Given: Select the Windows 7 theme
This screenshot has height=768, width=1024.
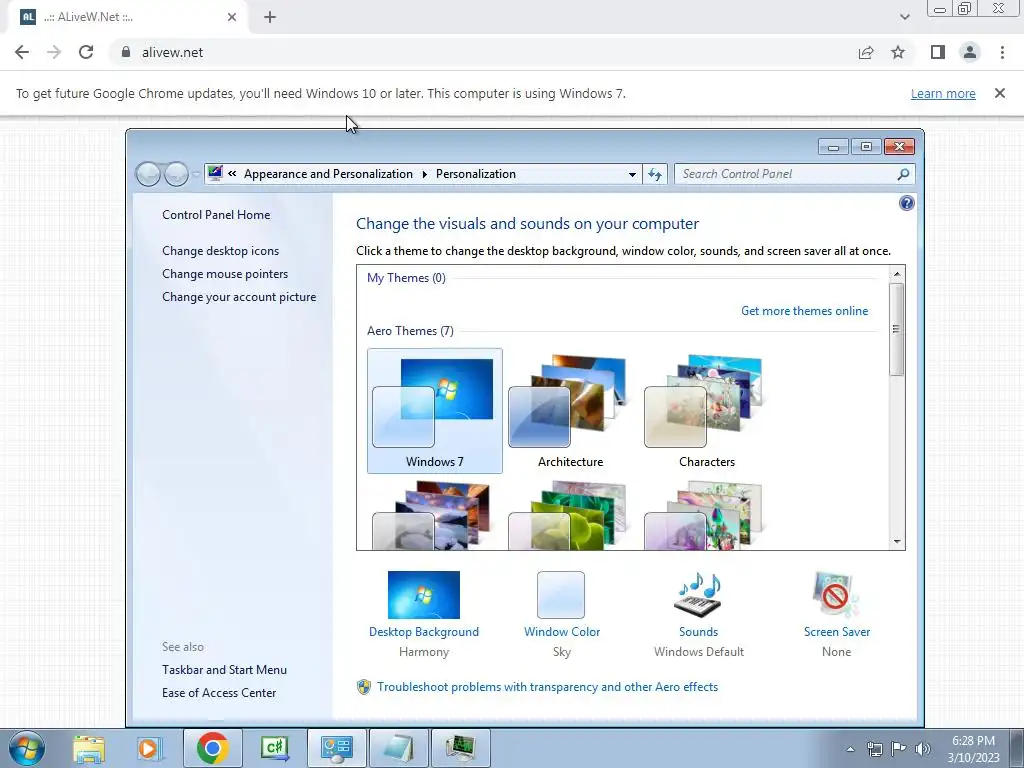Looking at the screenshot, I should 434,411.
